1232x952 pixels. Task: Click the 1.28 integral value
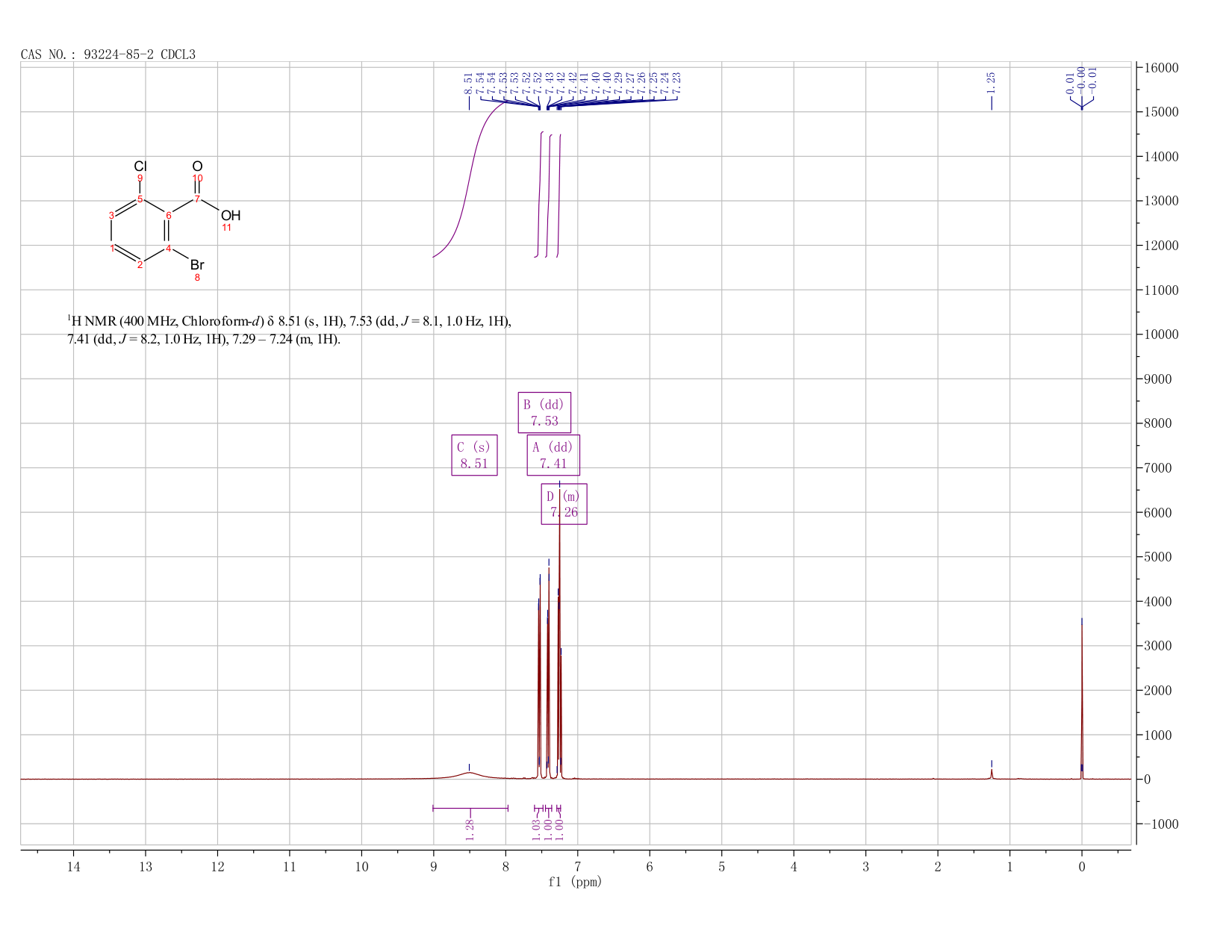470,830
